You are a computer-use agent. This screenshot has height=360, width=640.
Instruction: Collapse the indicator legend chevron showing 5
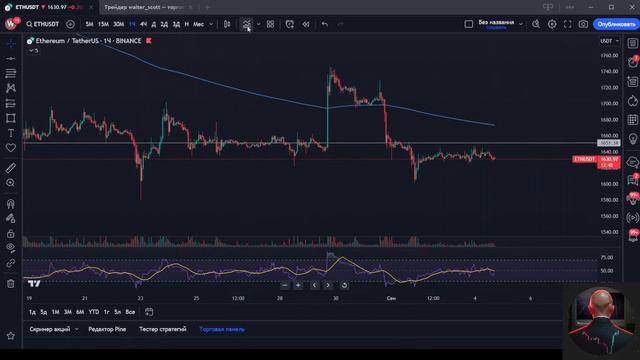coord(34,51)
